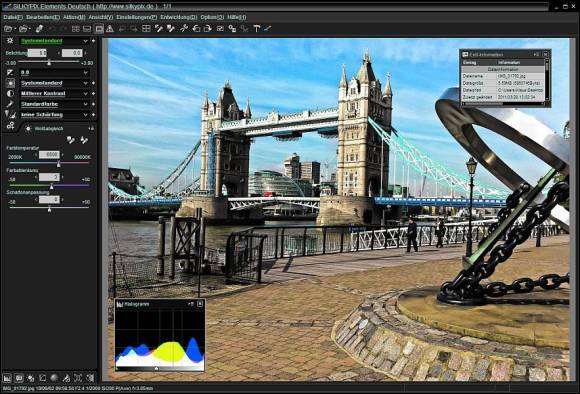Open the histogram icon in bottom toolbar

pyautogui.click(x=7, y=378)
